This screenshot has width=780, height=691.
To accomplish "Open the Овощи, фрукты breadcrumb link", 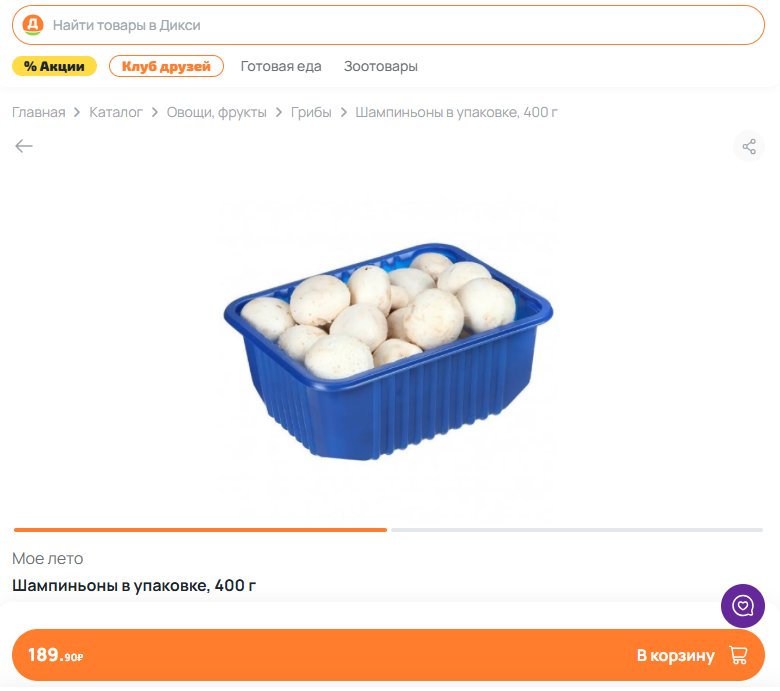I will point(216,112).
